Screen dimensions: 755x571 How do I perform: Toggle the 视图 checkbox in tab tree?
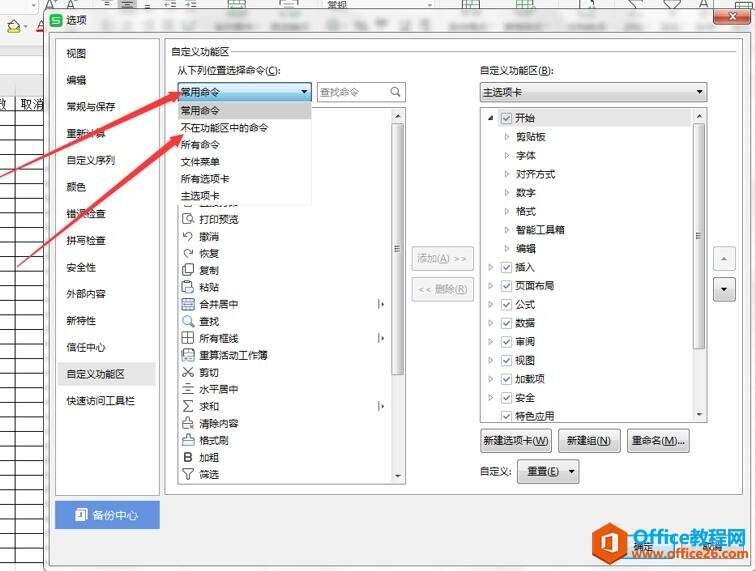coord(506,361)
